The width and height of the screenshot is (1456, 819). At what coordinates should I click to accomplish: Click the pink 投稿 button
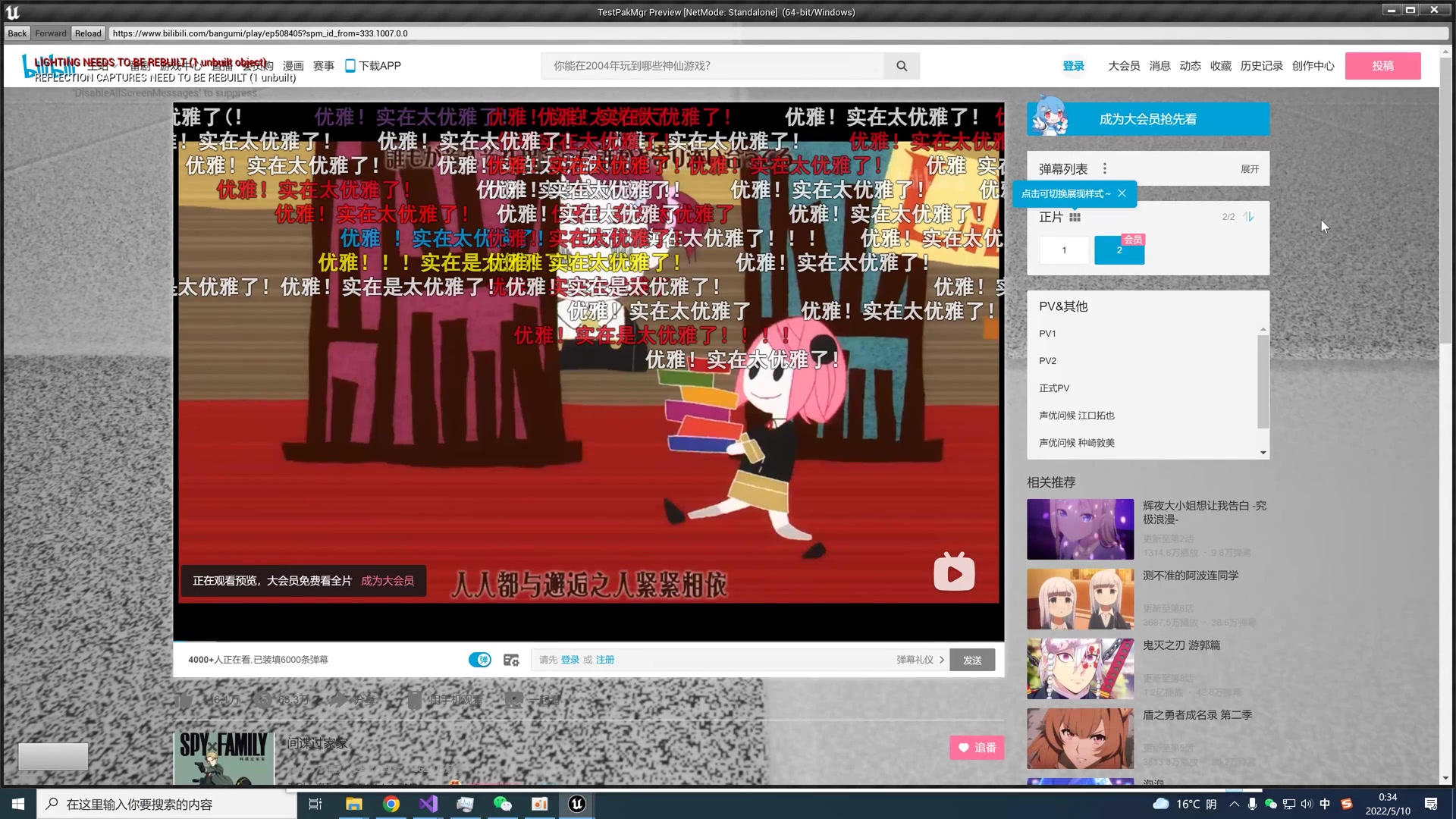[1382, 66]
